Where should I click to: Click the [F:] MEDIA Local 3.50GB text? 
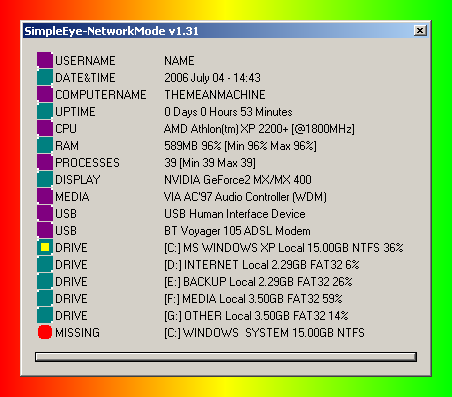[253, 299]
